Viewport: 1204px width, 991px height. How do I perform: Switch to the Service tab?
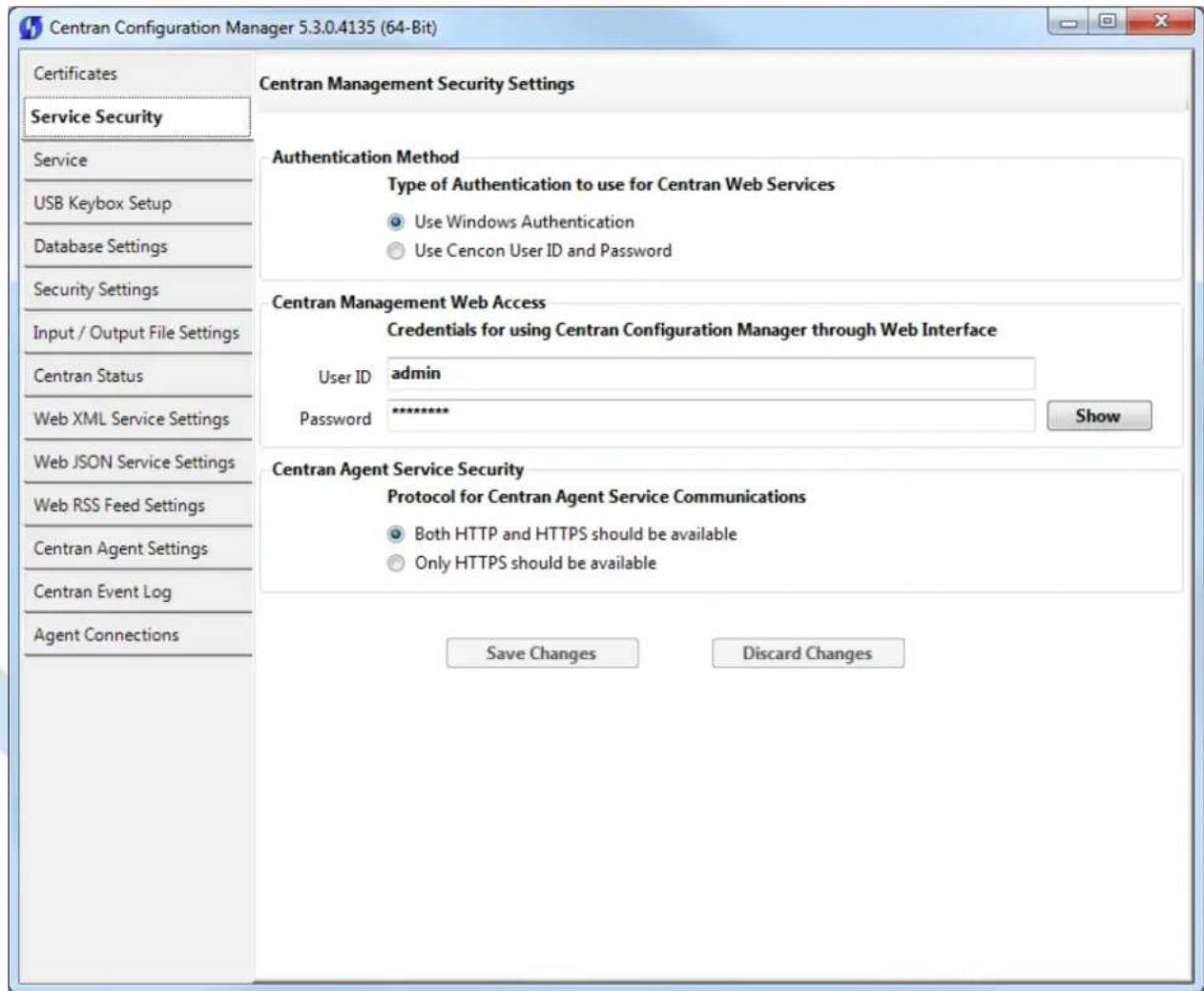coord(137,160)
